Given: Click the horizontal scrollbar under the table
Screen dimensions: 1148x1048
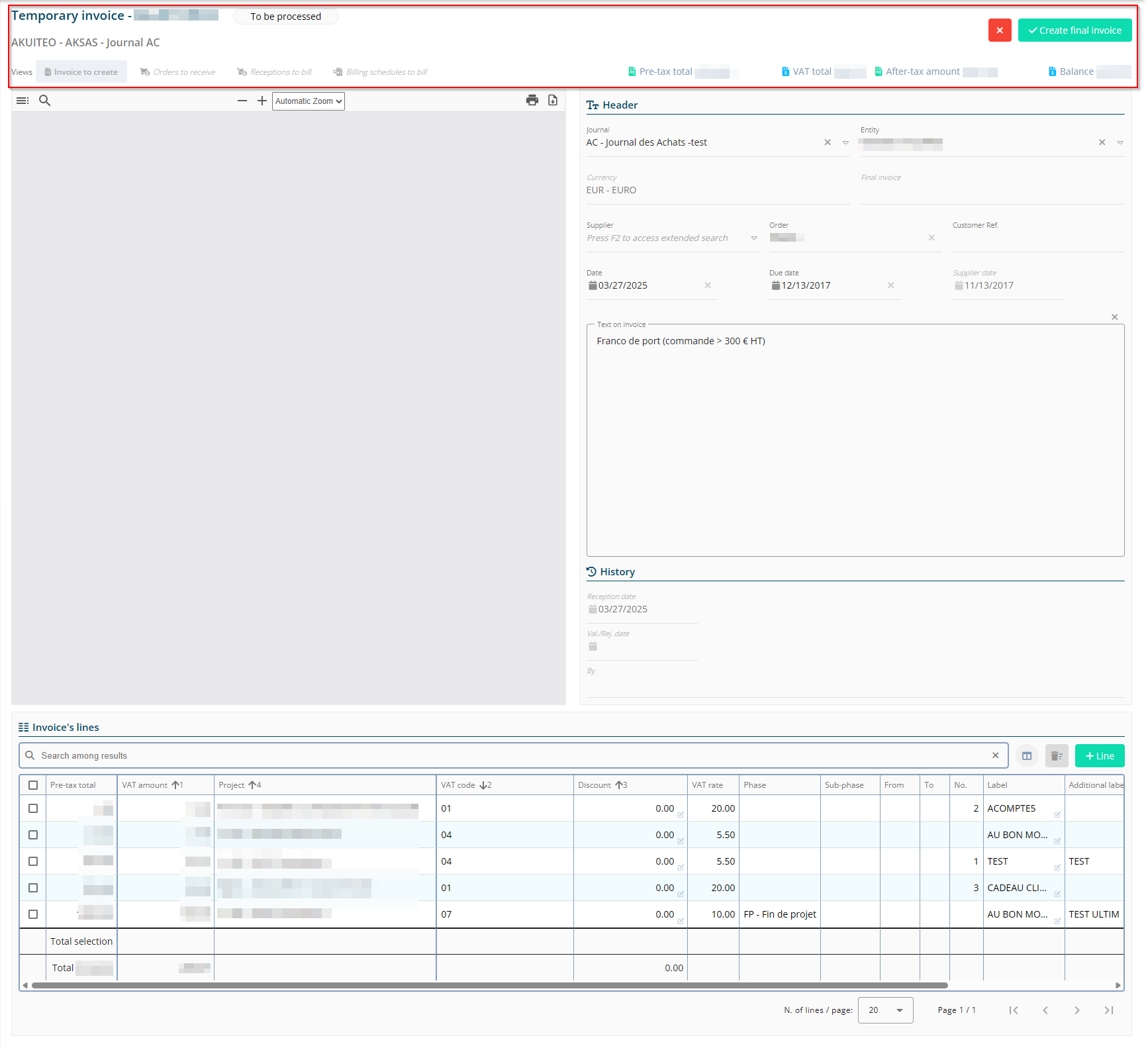Looking at the screenshot, I should (490, 986).
